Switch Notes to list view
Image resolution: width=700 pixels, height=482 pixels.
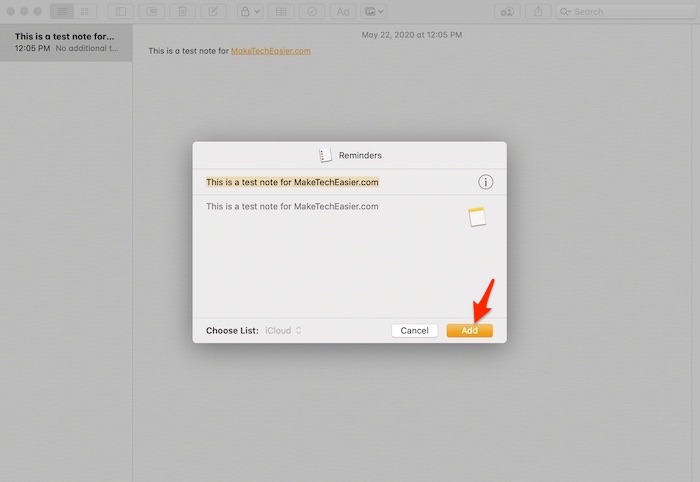62,12
